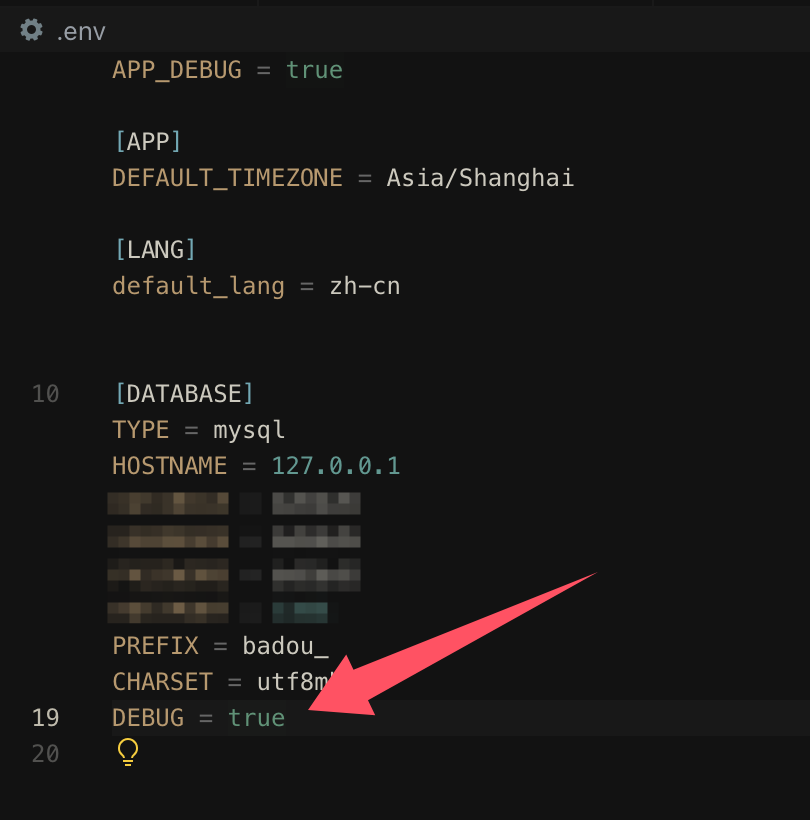Click the [LANG] section header
The height and width of the screenshot is (820, 810).
coord(155,249)
